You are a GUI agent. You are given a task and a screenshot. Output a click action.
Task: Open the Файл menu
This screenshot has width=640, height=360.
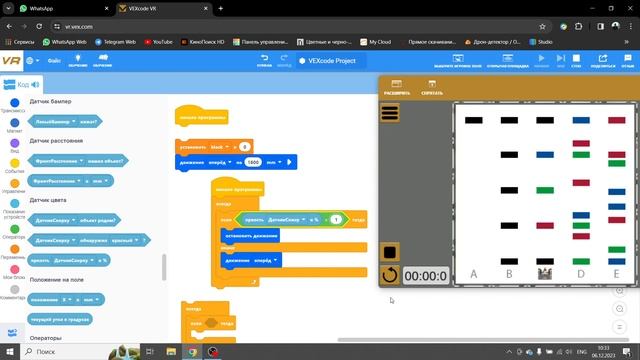54,61
